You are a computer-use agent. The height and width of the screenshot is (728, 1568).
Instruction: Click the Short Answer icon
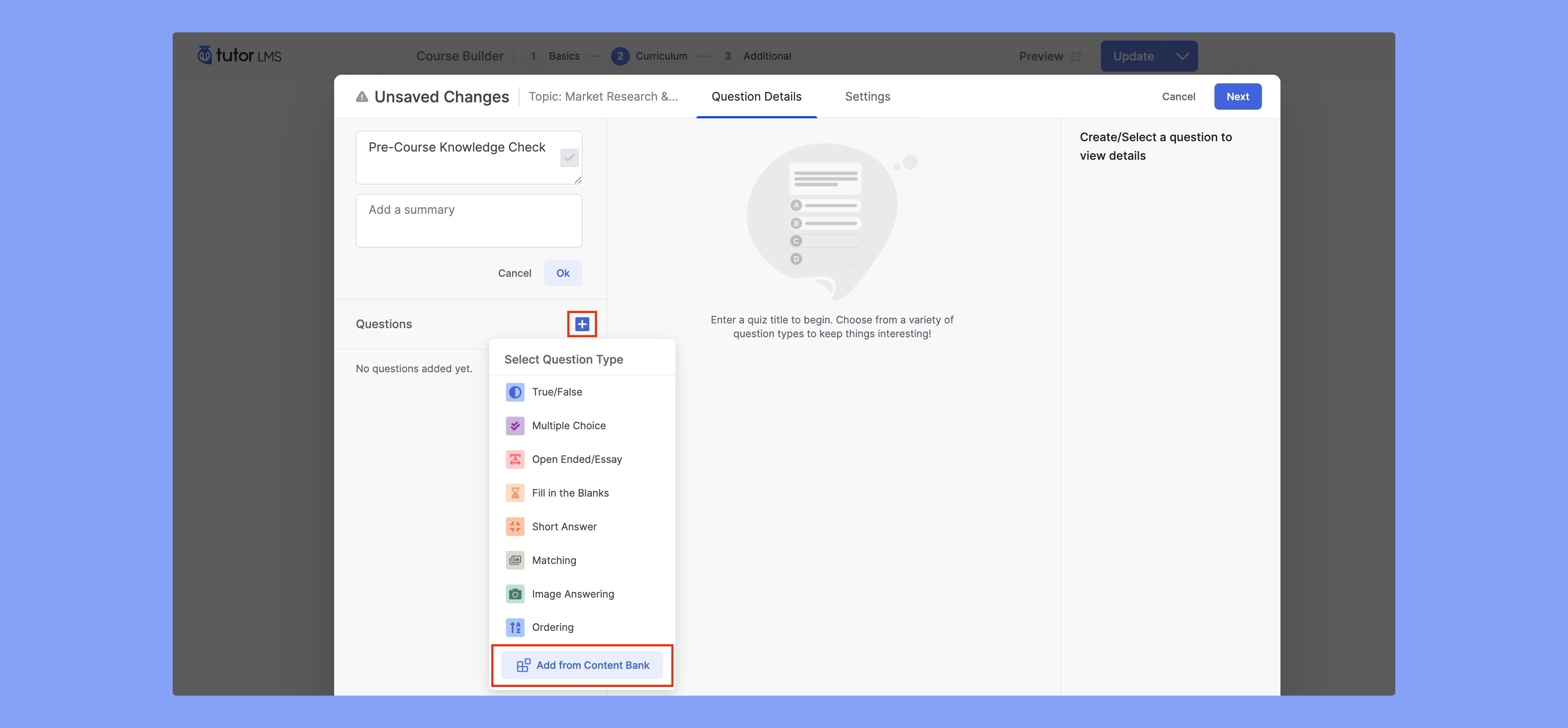coord(515,526)
